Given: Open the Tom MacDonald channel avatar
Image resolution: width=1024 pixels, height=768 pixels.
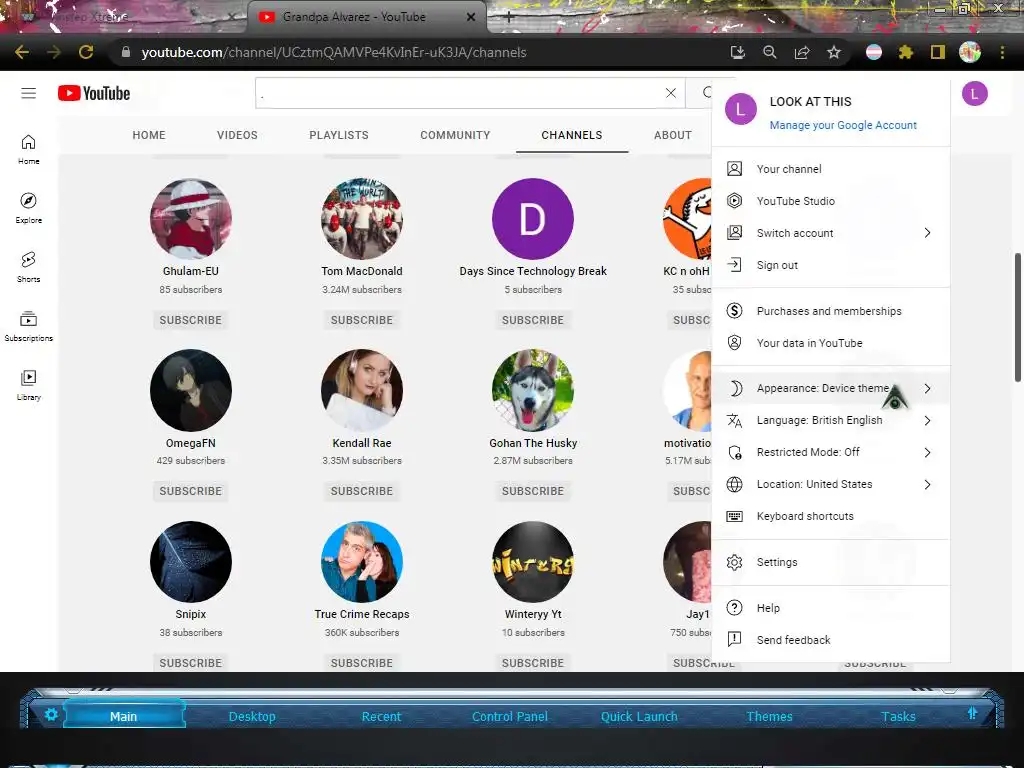Looking at the screenshot, I should [x=362, y=219].
